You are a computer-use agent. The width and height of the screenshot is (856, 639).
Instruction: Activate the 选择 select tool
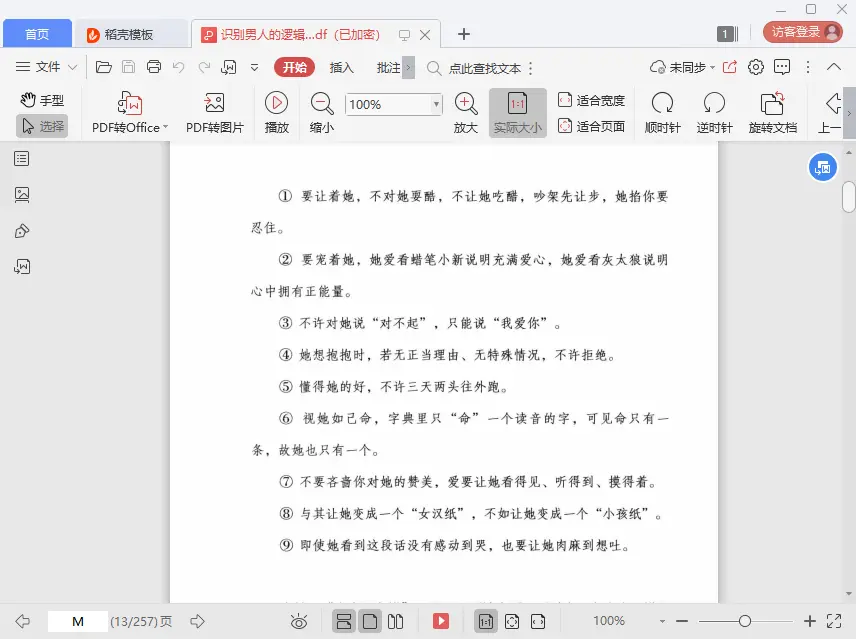(x=43, y=127)
